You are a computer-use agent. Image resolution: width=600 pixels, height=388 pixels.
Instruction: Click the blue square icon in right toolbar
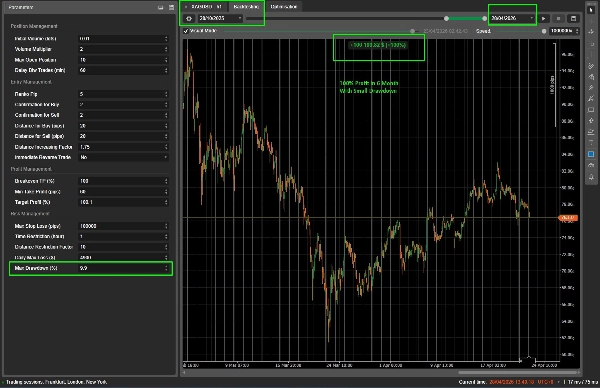click(x=591, y=154)
